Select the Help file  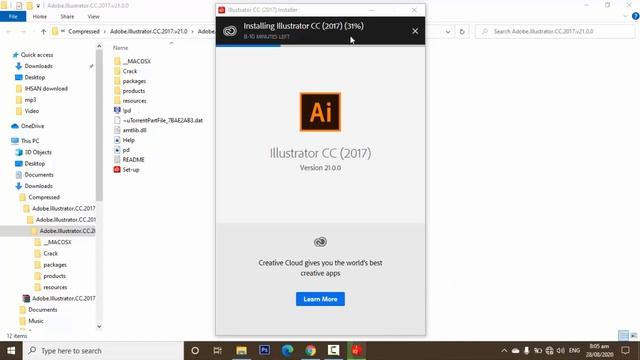point(124,140)
